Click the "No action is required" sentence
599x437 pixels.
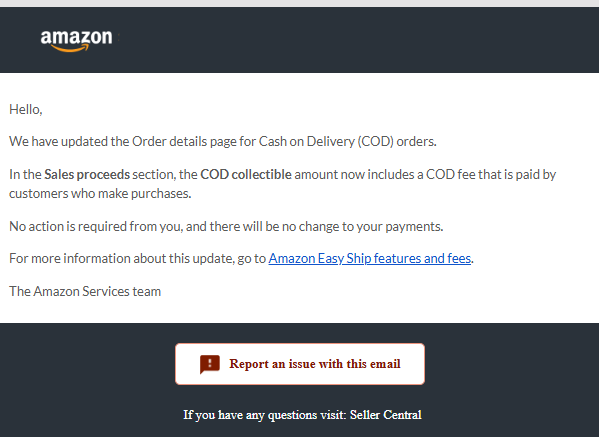point(226,227)
